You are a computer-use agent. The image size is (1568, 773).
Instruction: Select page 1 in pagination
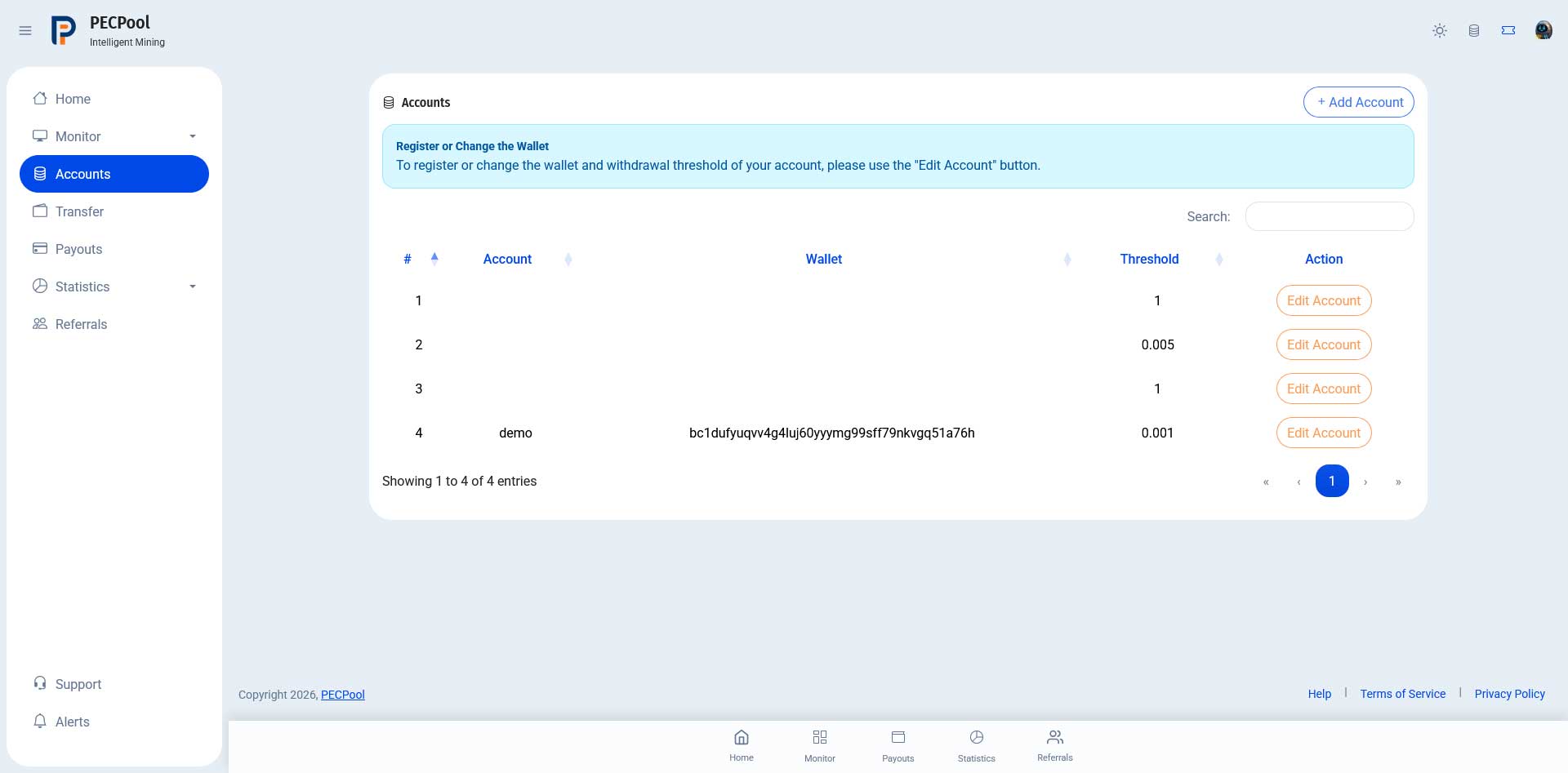coord(1332,481)
